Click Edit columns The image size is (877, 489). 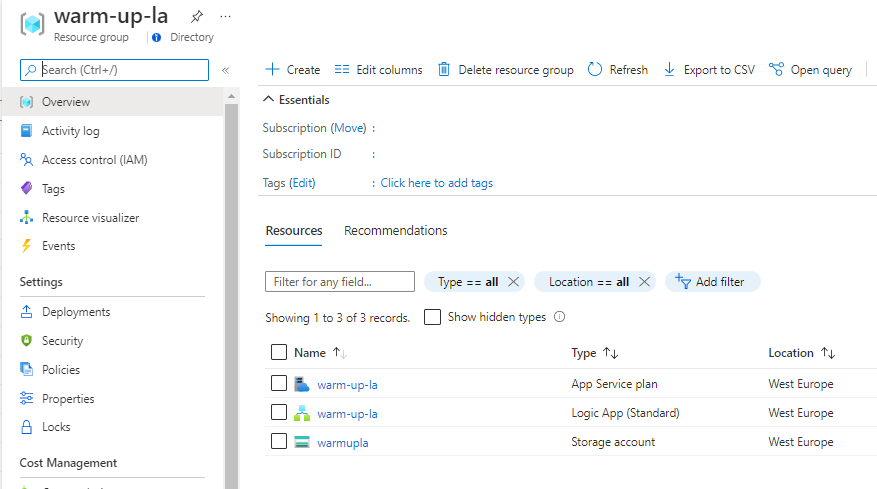click(x=379, y=70)
